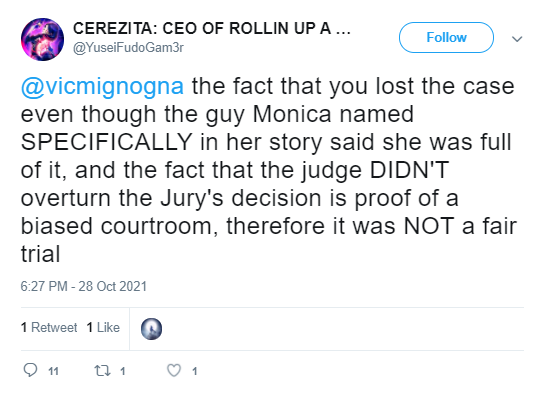Image resolution: width=539 pixels, height=399 pixels.
Task: Click the count next to the heart
Action: (195, 371)
